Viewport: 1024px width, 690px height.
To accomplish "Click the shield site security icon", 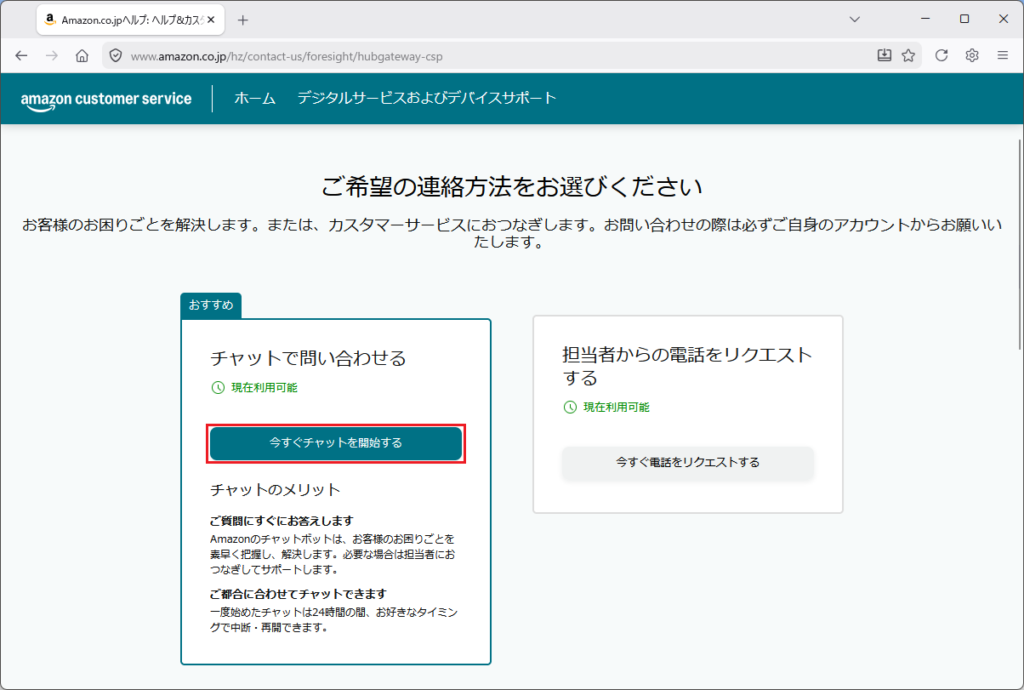I will pos(116,56).
